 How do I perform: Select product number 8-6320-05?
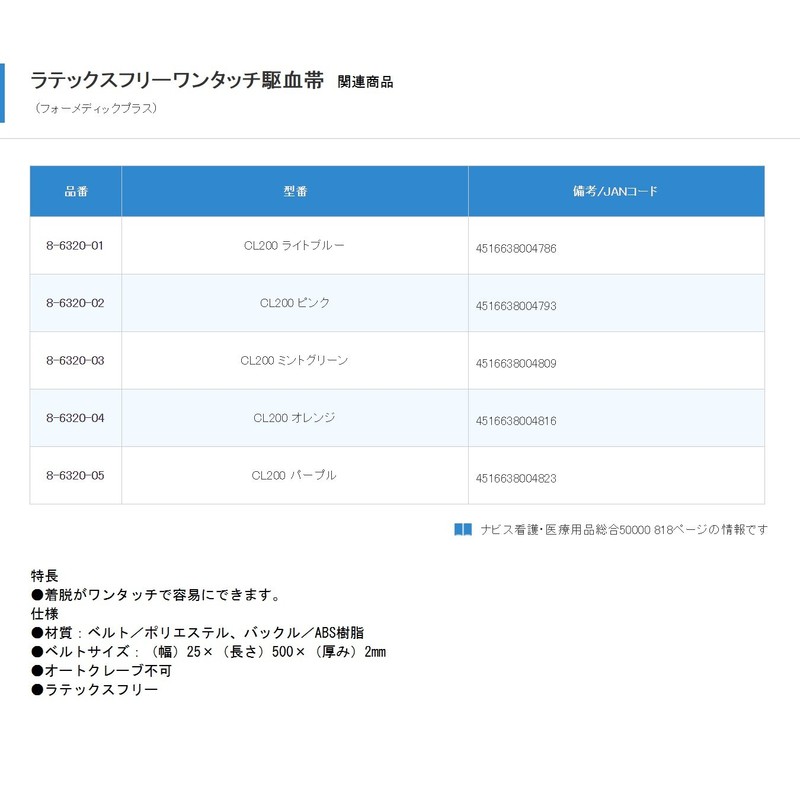tap(75, 475)
